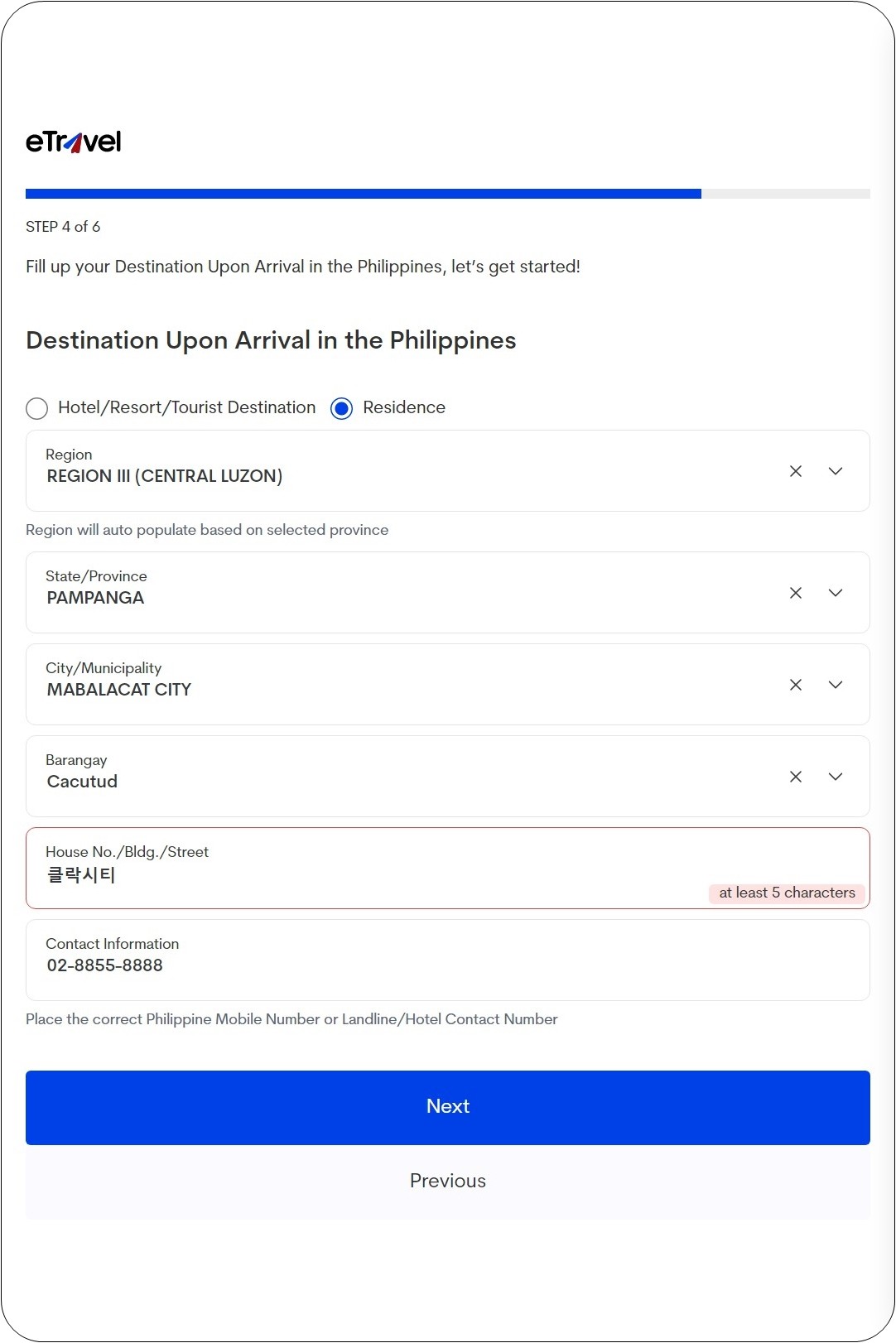The height and width of the screenshot is (1343, 896).
Task: Click the Next button
Action: pos(448,1108)
